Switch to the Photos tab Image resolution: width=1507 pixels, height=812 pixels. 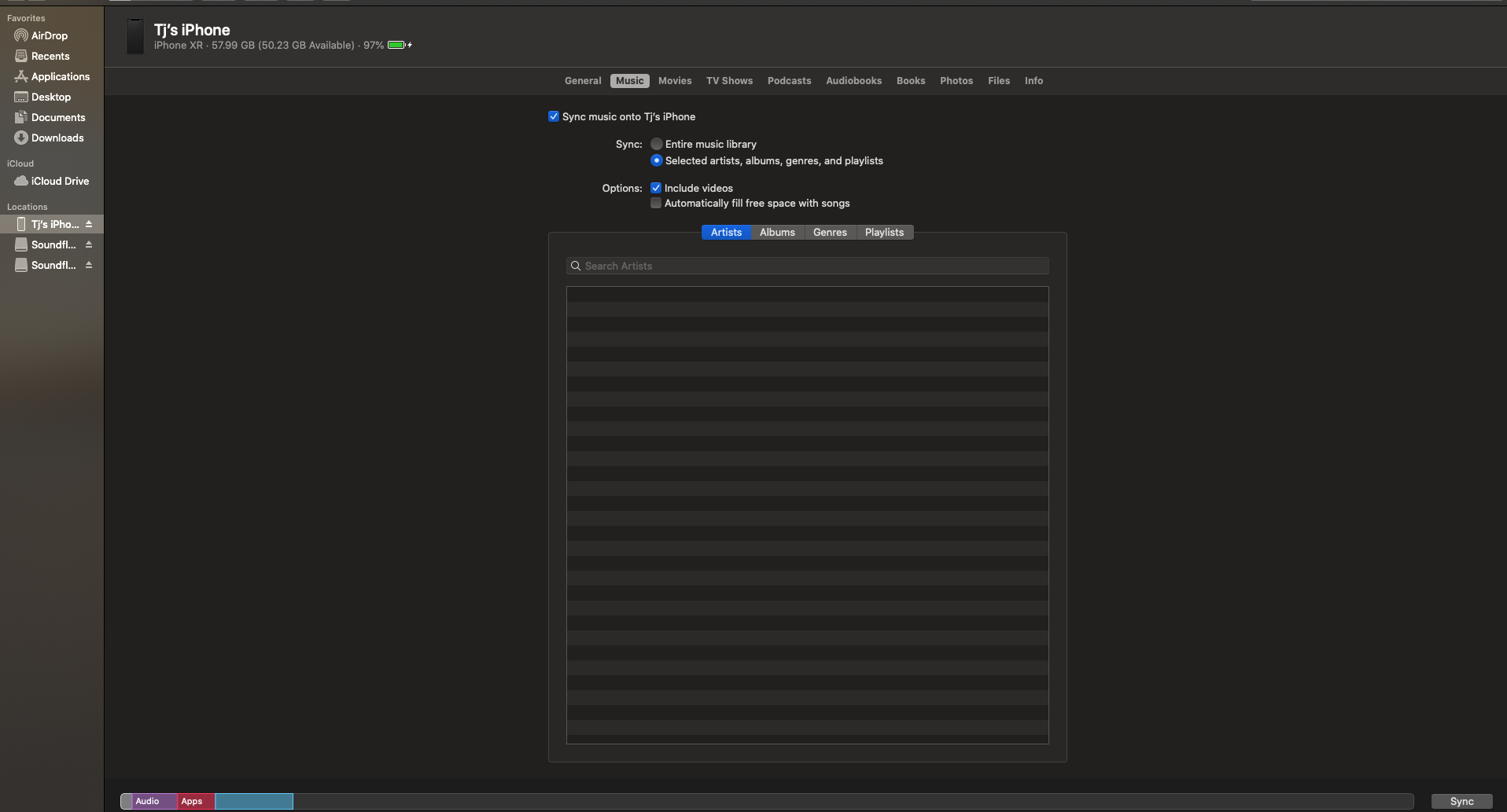point(956,81)
